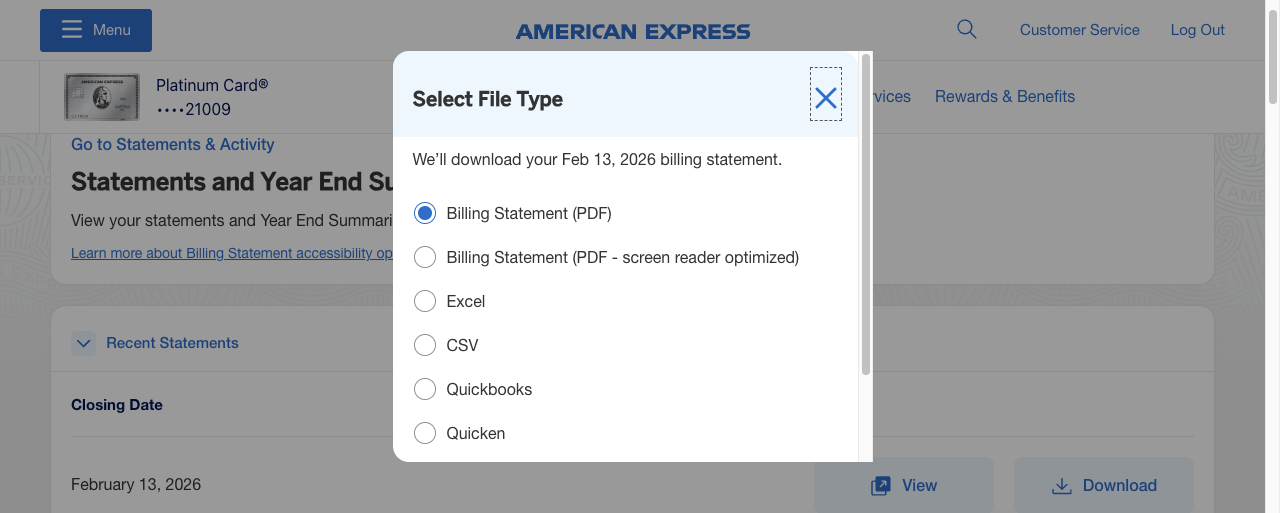
Task: Go to Statements & Activity link
Action: [172, 144]
